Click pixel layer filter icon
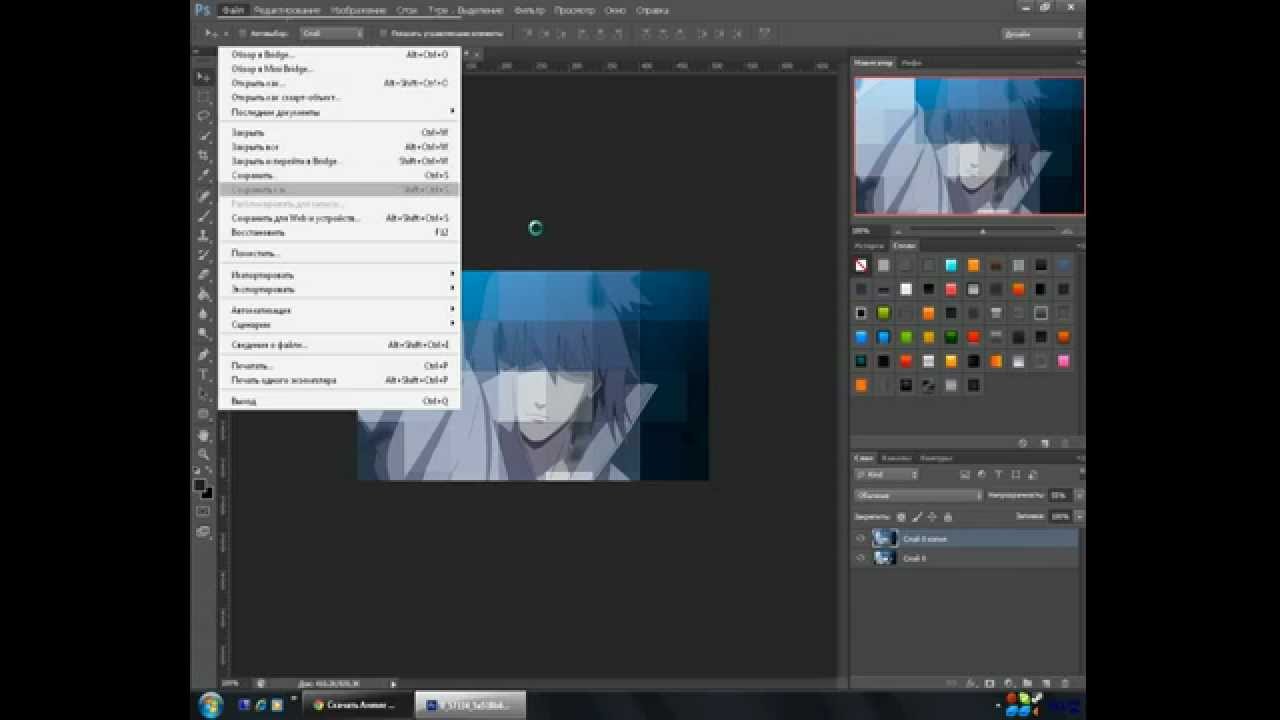This screenshot has height=720, width=1280. click(x=964, y=474)
